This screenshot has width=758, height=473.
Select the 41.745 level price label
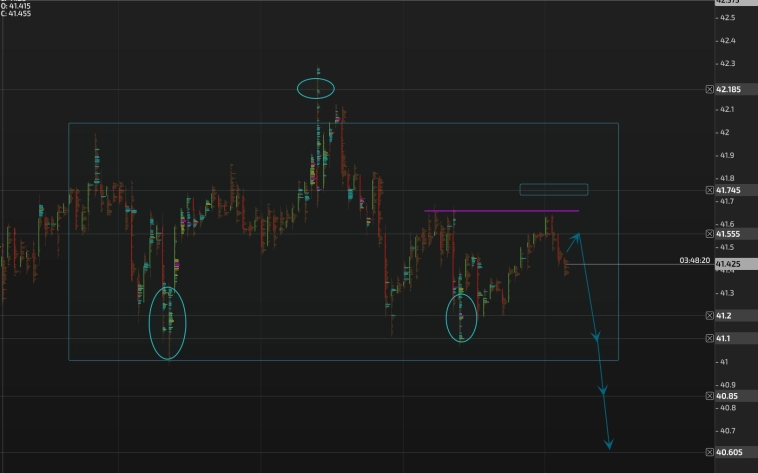[728, 190]
